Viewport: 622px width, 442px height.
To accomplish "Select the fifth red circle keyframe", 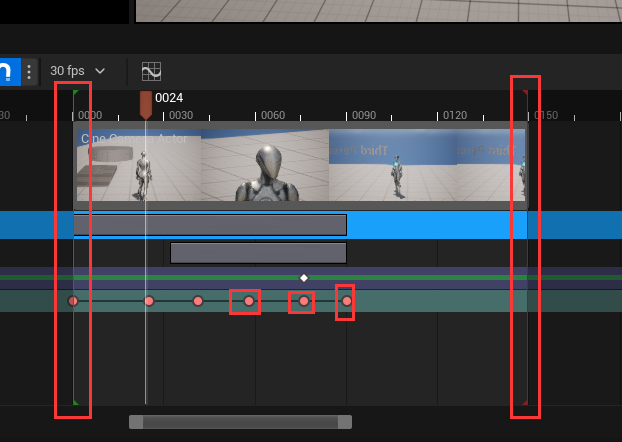I will click(304, 301).
